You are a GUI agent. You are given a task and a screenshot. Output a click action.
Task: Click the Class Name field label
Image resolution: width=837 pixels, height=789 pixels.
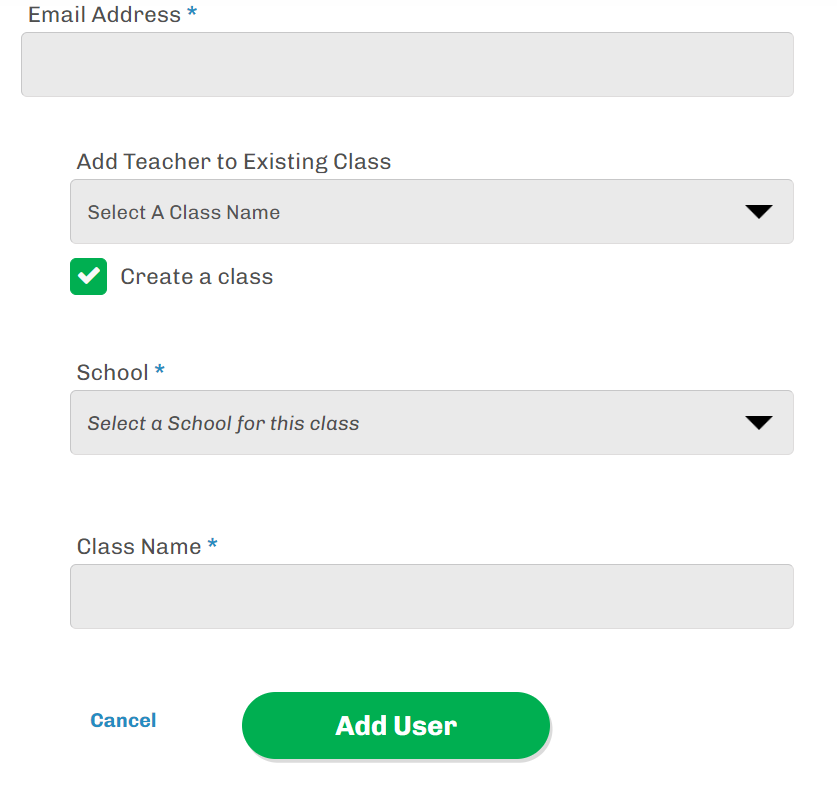[x=139, y=547]
